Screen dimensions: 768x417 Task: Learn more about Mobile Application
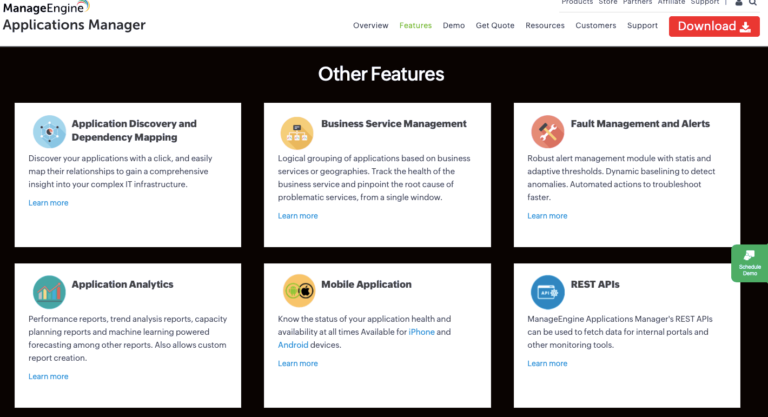[x=298, y=364]
